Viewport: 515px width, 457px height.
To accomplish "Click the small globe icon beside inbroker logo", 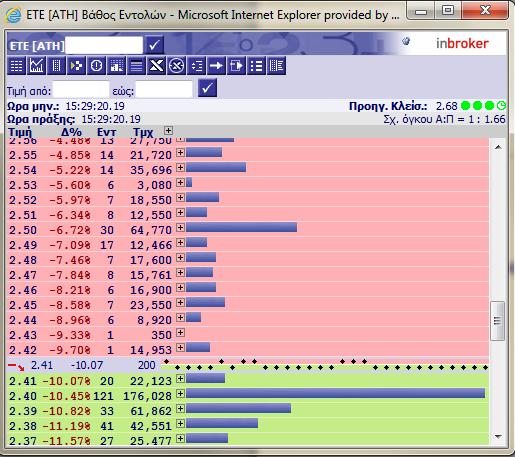I will (x=406, y=42).
